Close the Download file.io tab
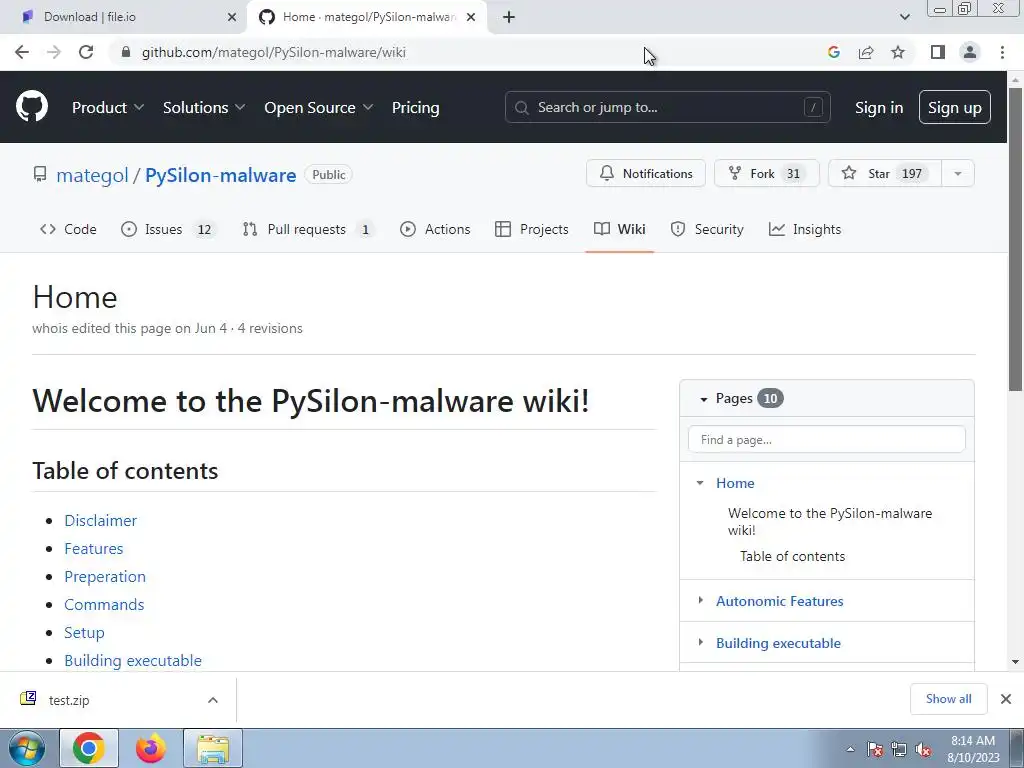The width and height of the screenshot is (1024, 768). click(232, 17)
